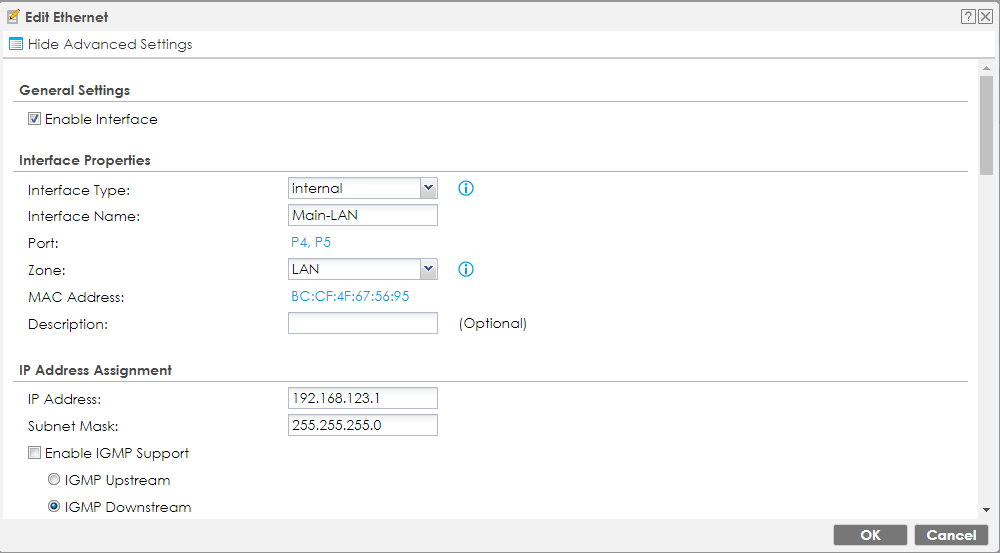This screenshot has height=553, width=1000.
Task: Open the Interface Type dropdown
Action: pos(428,188)
